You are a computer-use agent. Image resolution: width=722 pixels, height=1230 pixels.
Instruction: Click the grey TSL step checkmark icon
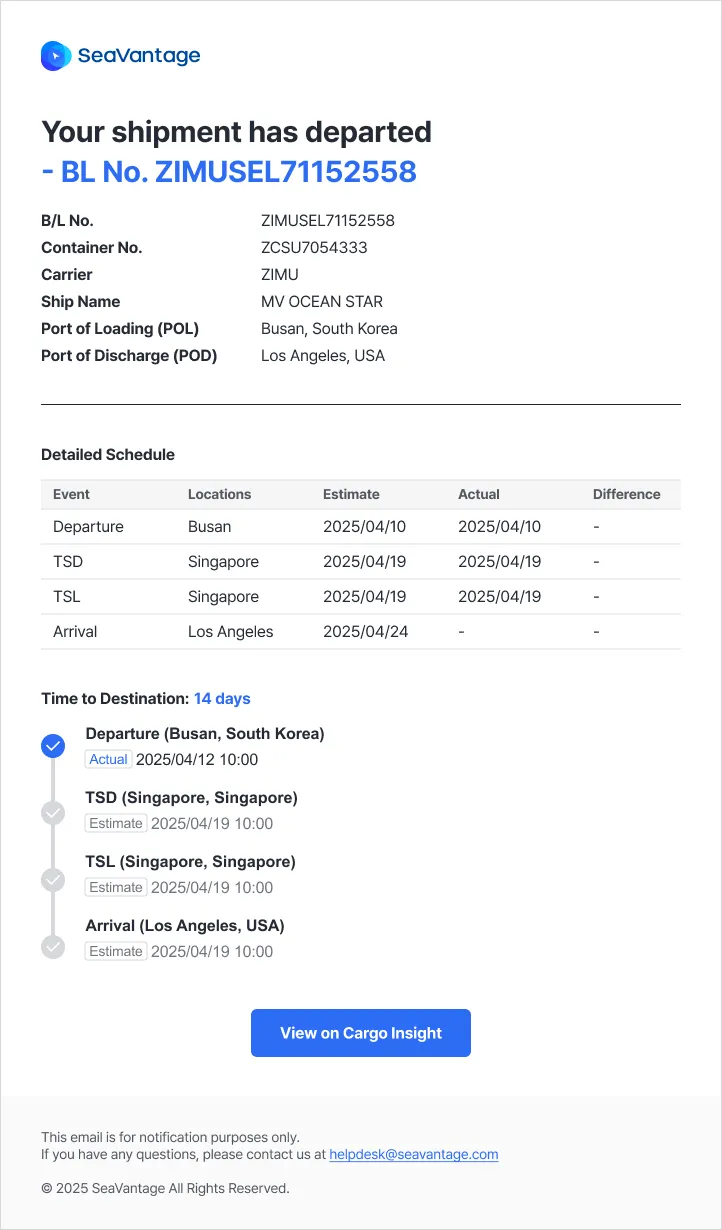[x=53, y=880]
